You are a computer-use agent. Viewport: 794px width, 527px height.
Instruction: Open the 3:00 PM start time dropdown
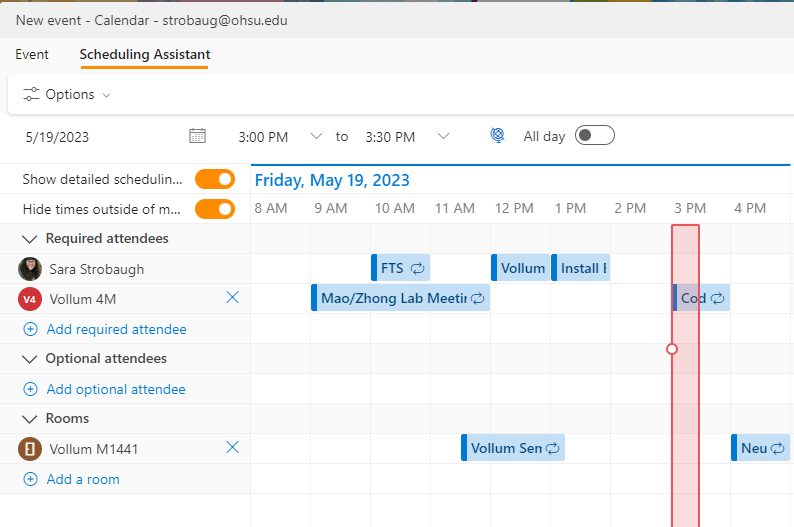[316, 136]
